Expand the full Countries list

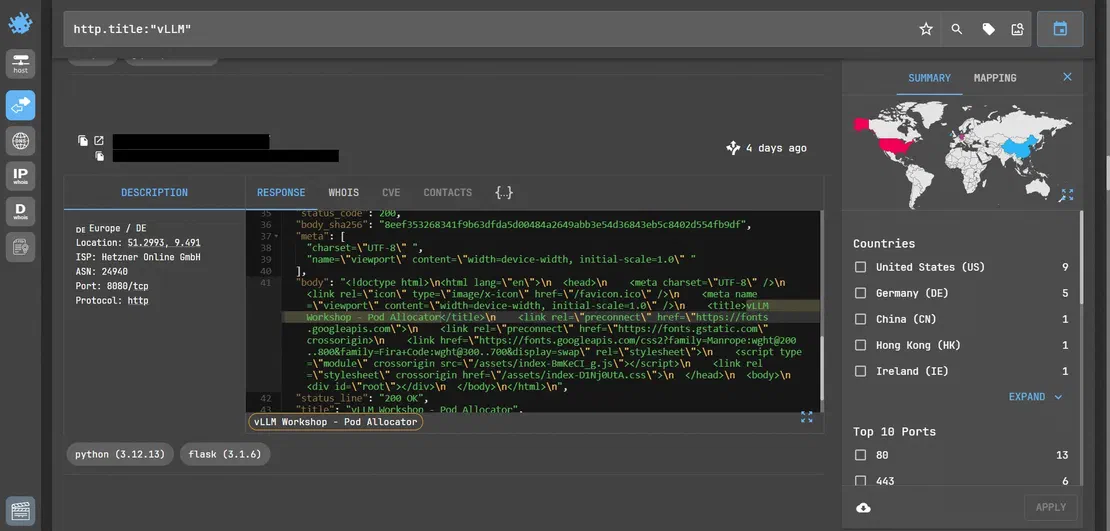coord(1036,397)
